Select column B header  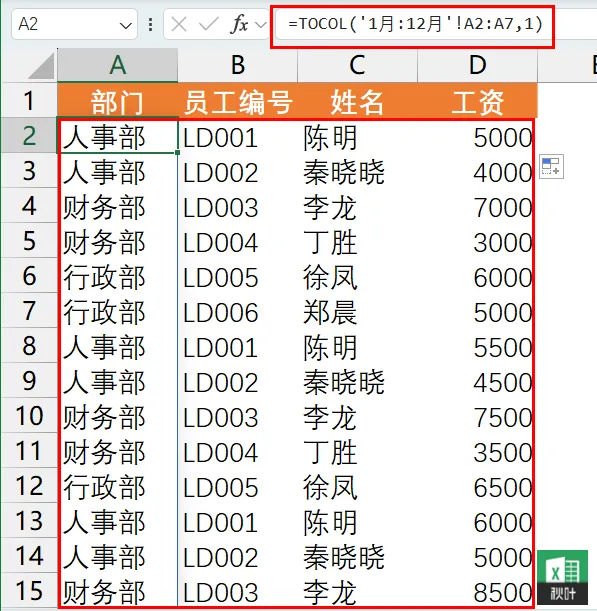tap(238, 65)
